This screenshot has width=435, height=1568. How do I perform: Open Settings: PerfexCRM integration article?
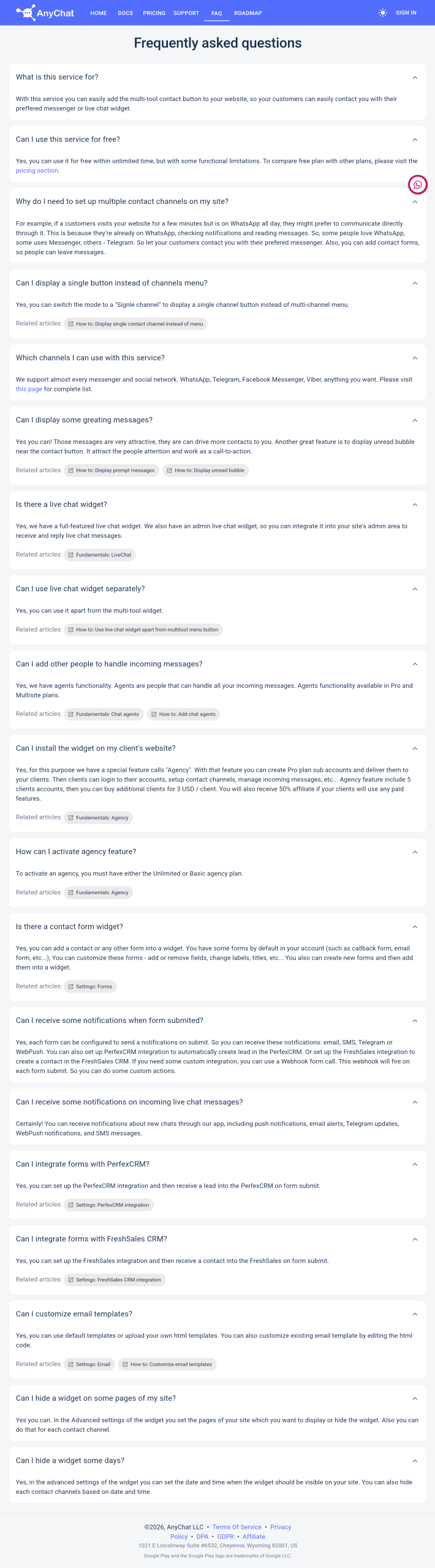(108, 1205)
